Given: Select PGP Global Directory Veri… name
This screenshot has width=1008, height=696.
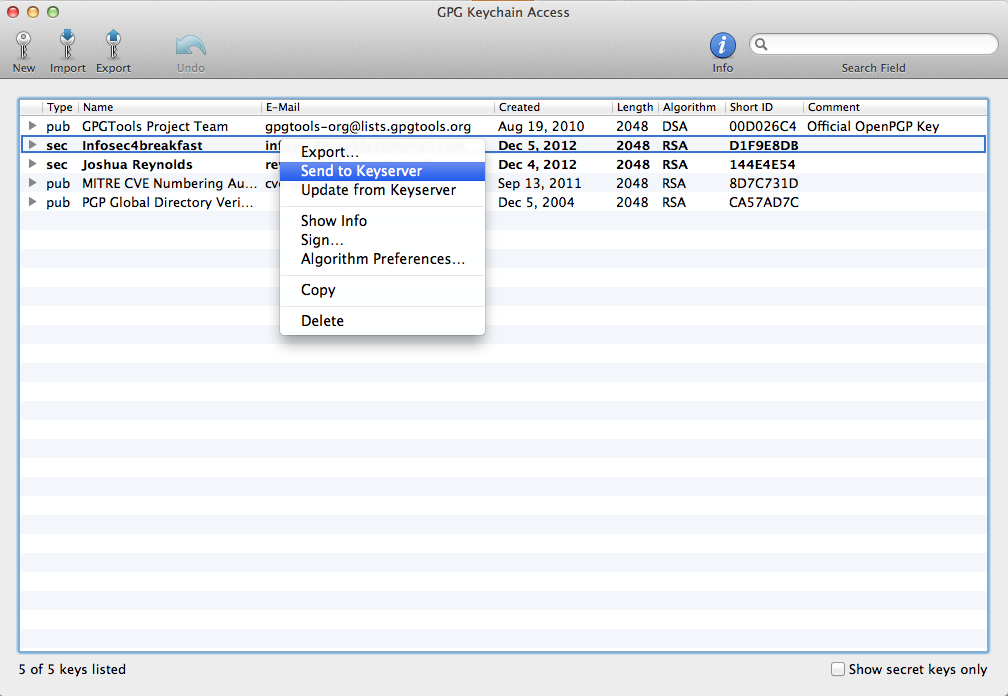Looking at the screenshot, I should point(167,202).
